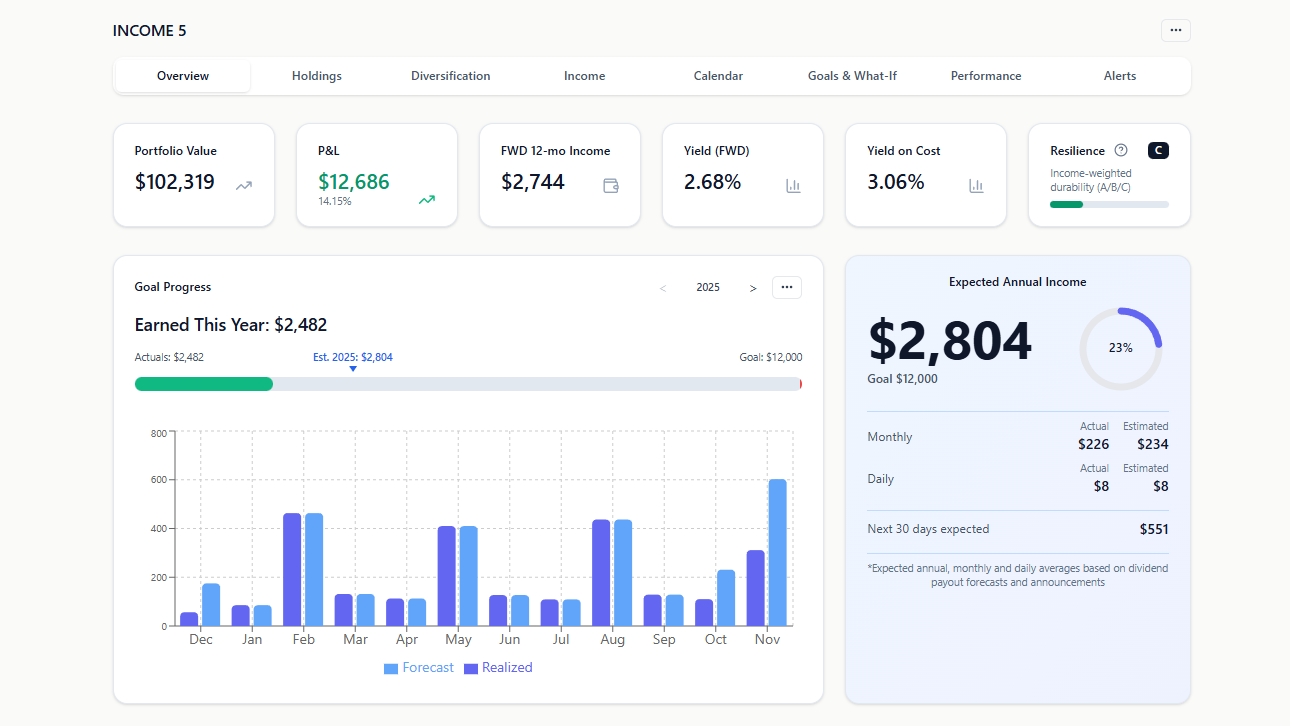Click the Est. 2025 marker on goal bar
Image resolution: width=1290 pixels, height=726 pixels.
pyautogui.click(x=353, y=368)
